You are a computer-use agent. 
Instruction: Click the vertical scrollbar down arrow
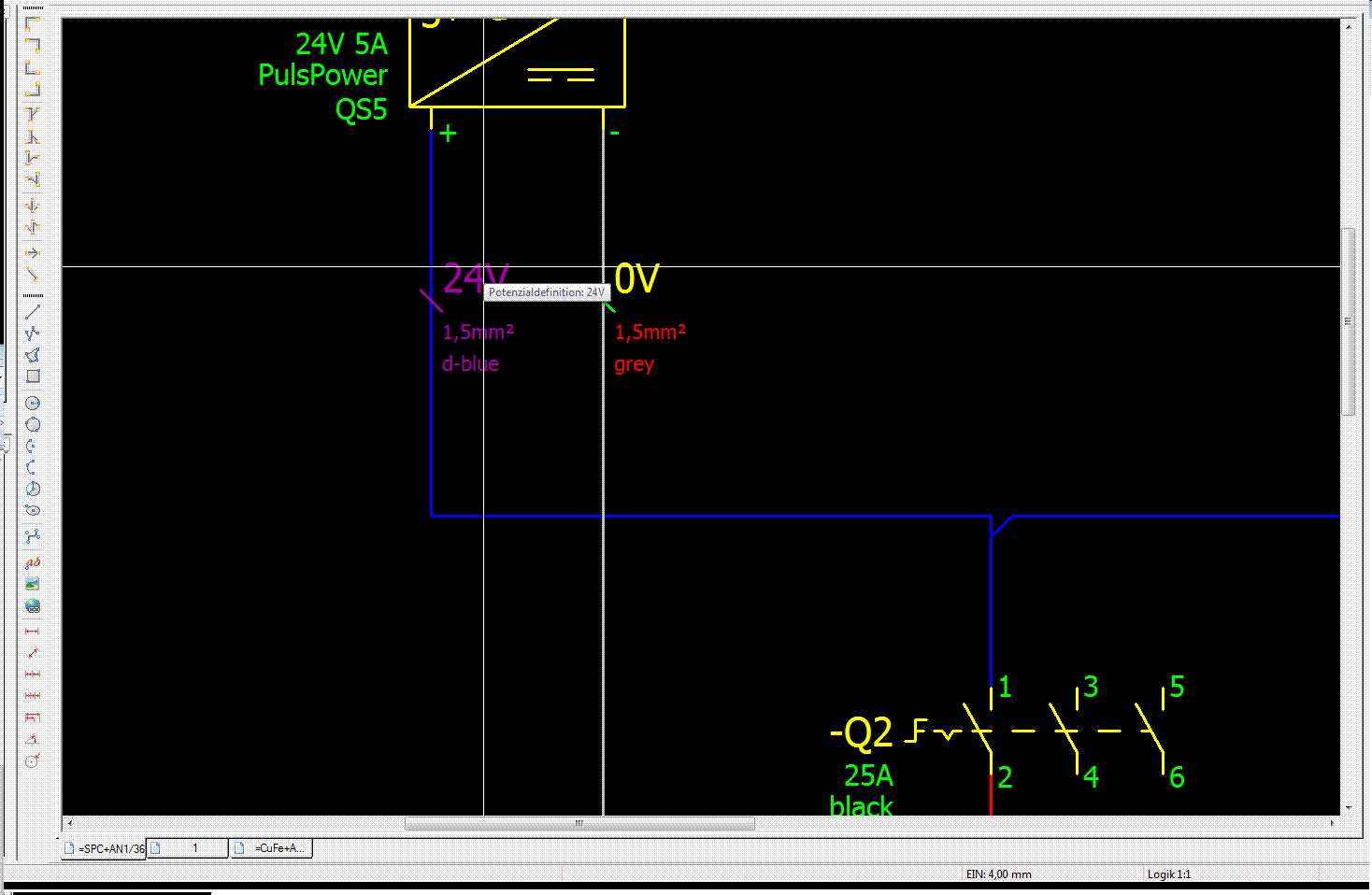(x=1348, y=808)
